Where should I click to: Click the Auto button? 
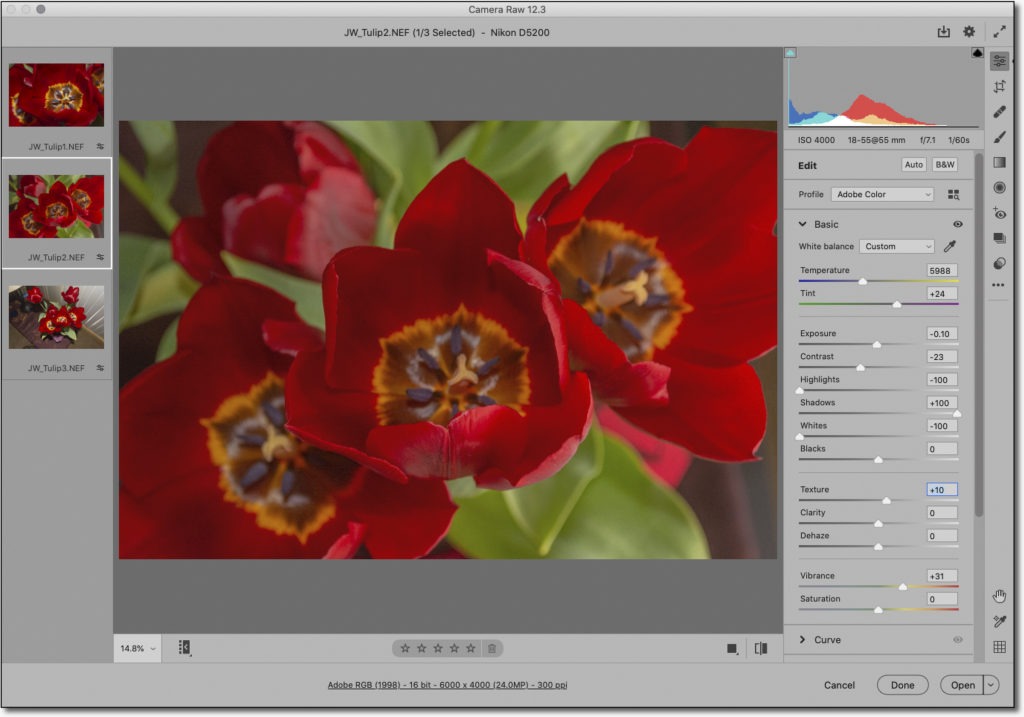pyautogui.click(x=913, y=165)
